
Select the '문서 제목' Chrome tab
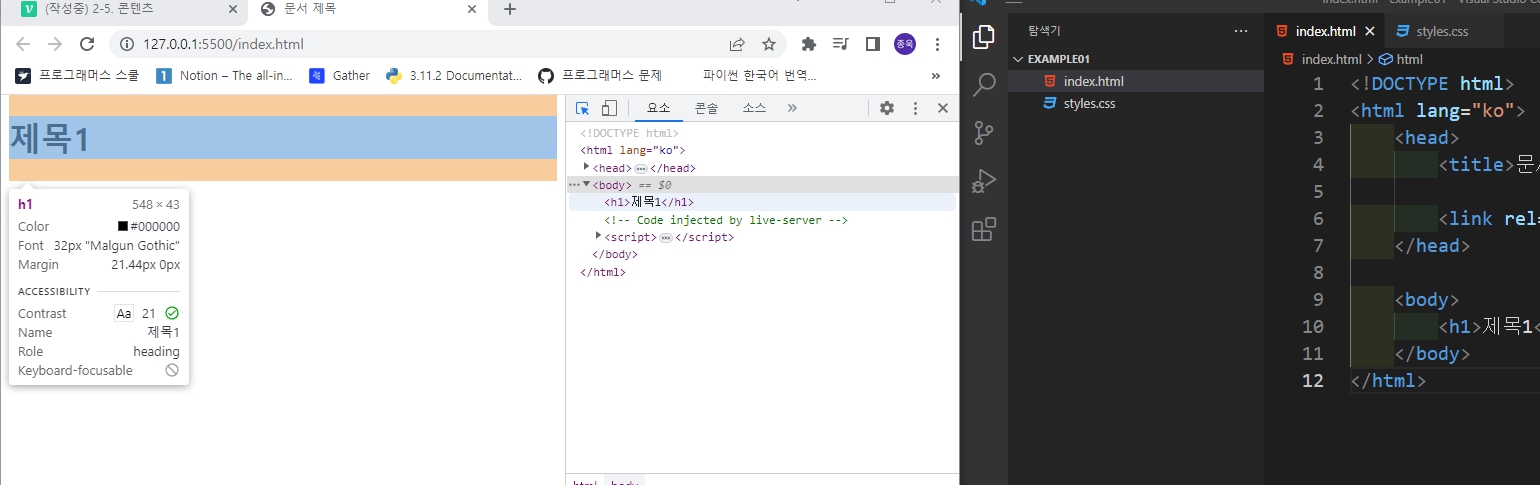(x=368, y=9)
